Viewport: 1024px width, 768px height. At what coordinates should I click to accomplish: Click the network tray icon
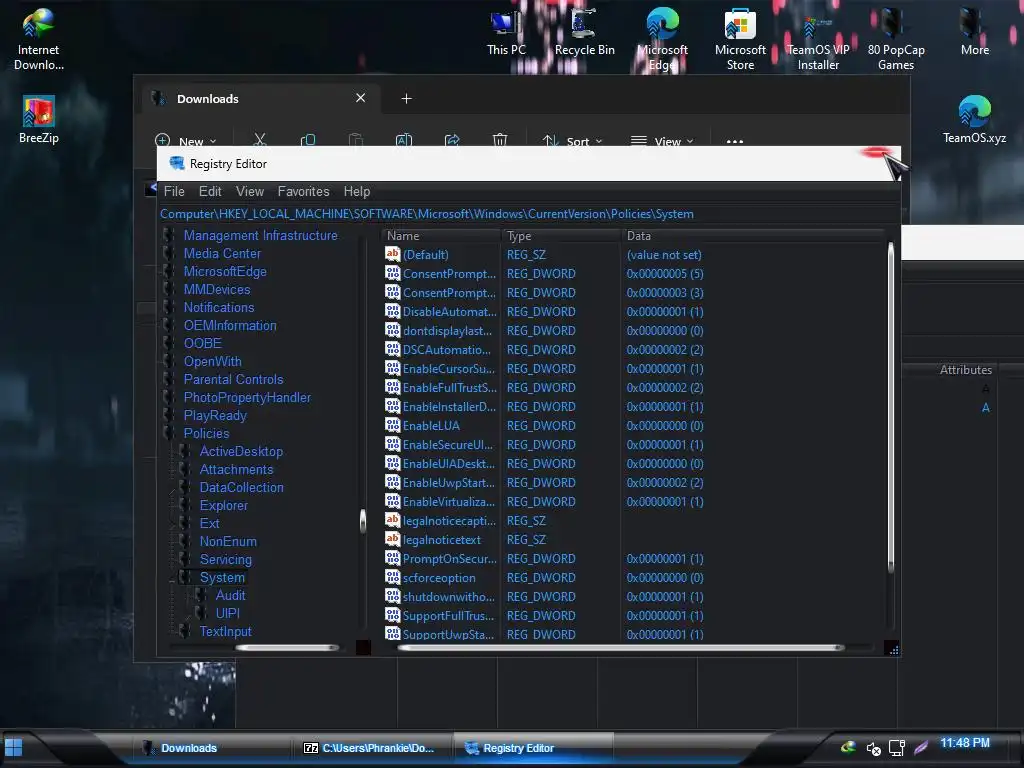coord(897,748)
